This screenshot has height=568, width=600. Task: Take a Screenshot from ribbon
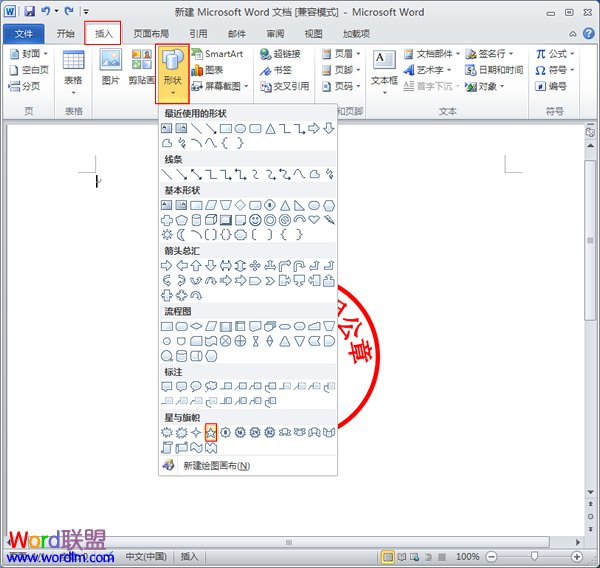[220, 87]
